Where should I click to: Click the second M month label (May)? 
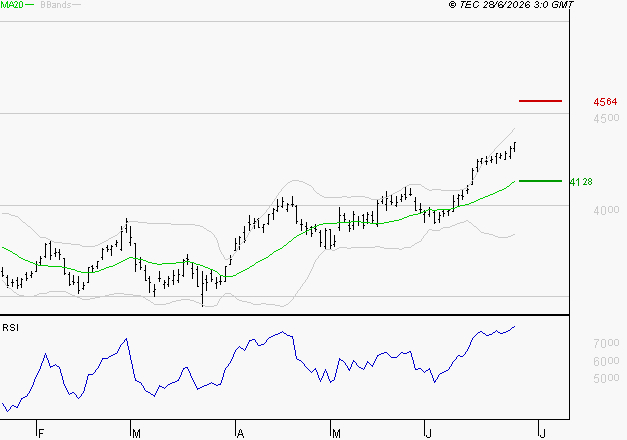pyautogui.click(x=336, y=434)
